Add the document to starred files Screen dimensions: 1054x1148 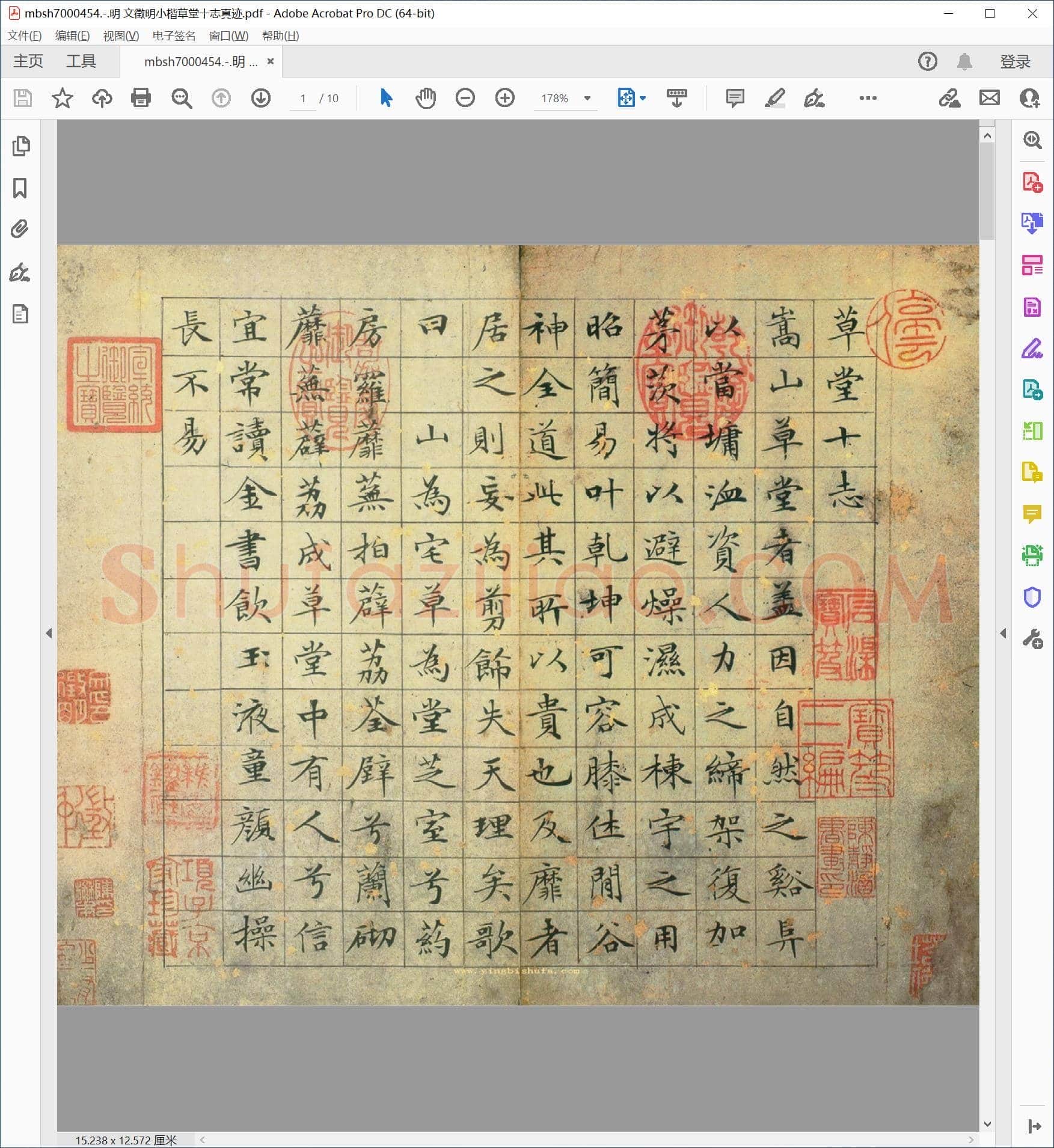coord(62,97)
